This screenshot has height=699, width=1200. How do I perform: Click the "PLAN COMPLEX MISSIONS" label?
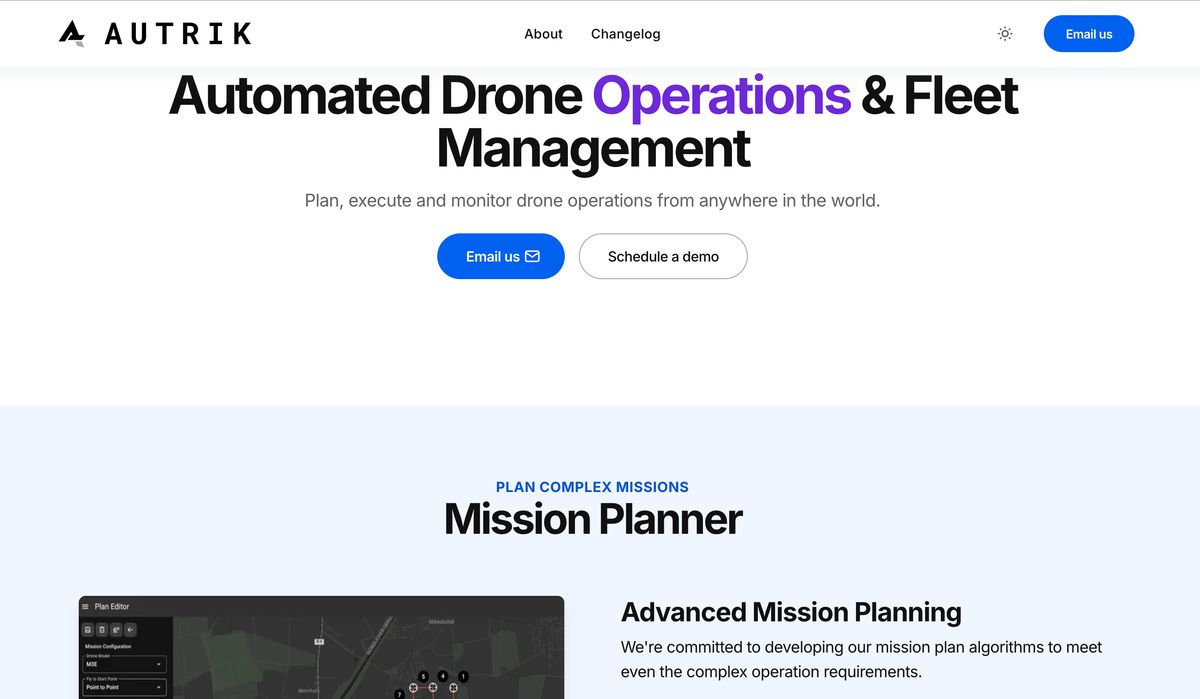click(x=592, y=487)
